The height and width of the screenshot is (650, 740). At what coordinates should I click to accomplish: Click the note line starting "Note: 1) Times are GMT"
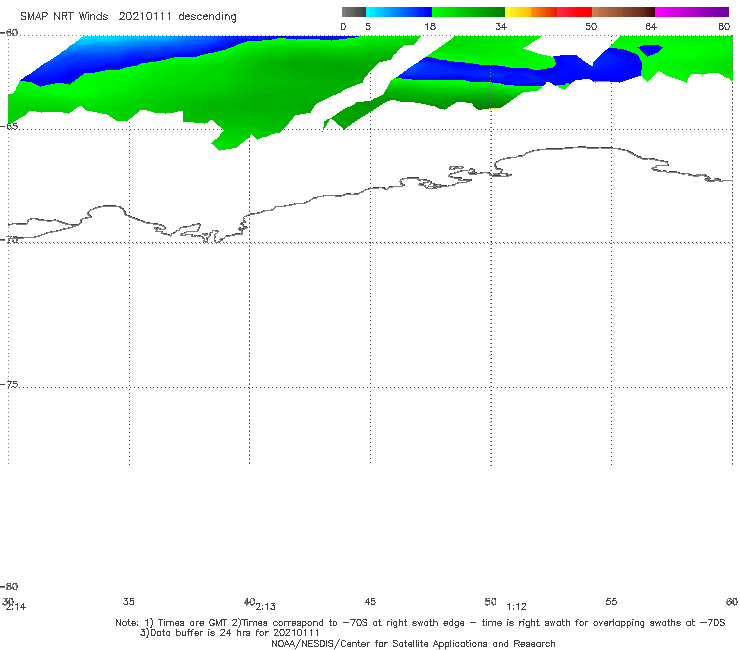[420, 623]
